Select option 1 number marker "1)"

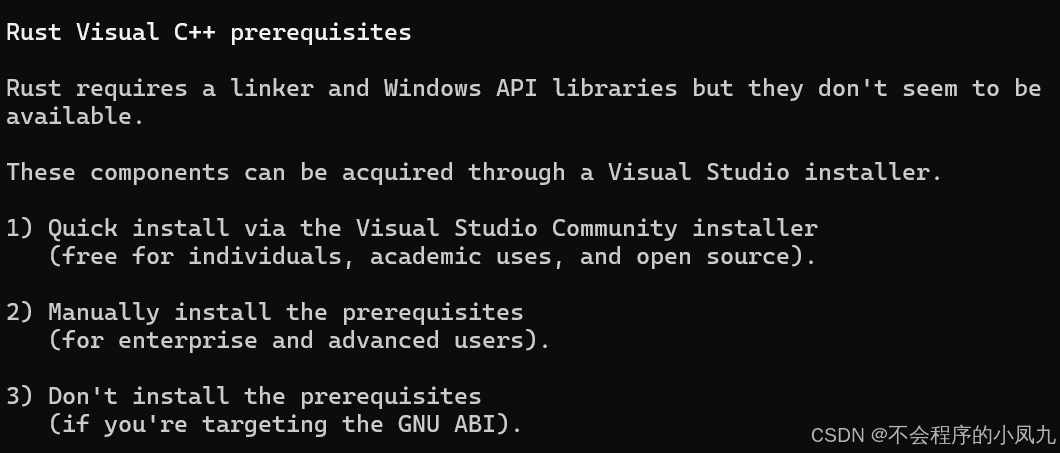pyautogui.click(x=20, y=229)
